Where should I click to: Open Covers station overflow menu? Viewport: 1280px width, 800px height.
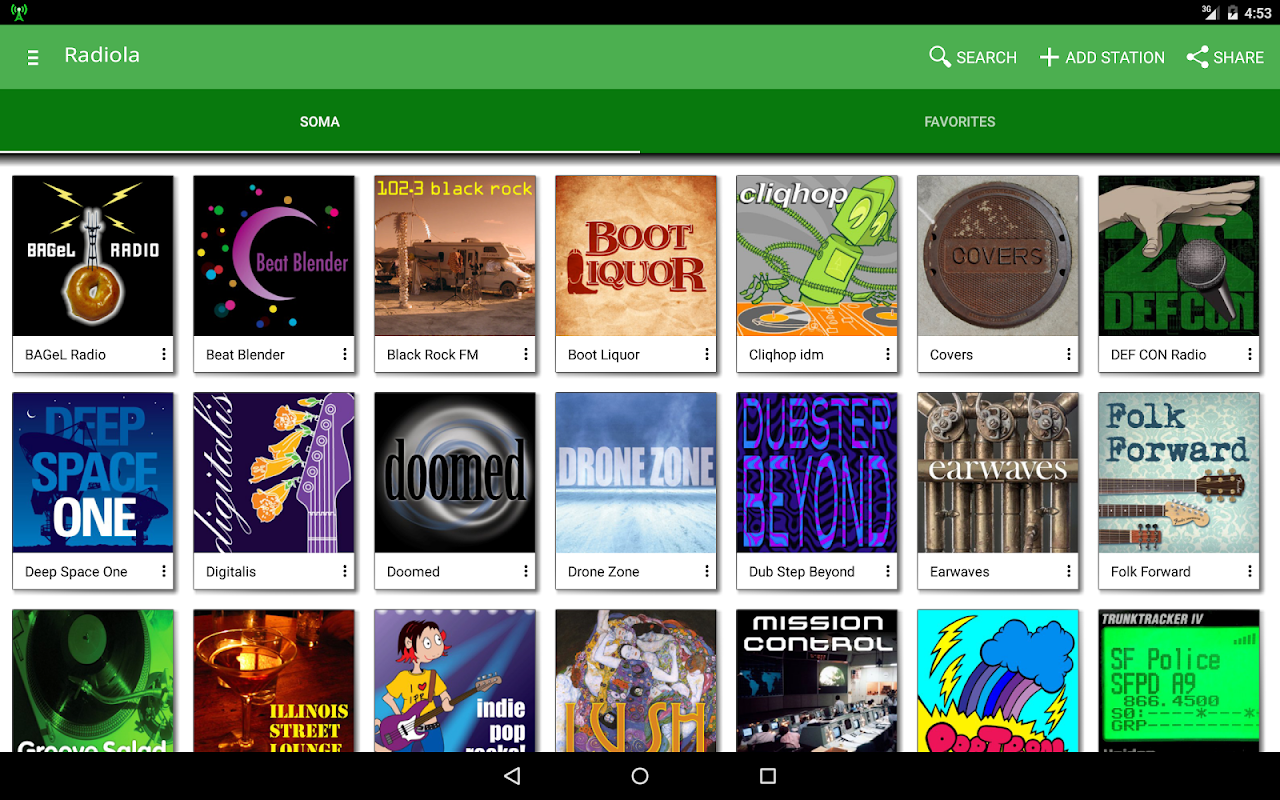pos(1069,354)
